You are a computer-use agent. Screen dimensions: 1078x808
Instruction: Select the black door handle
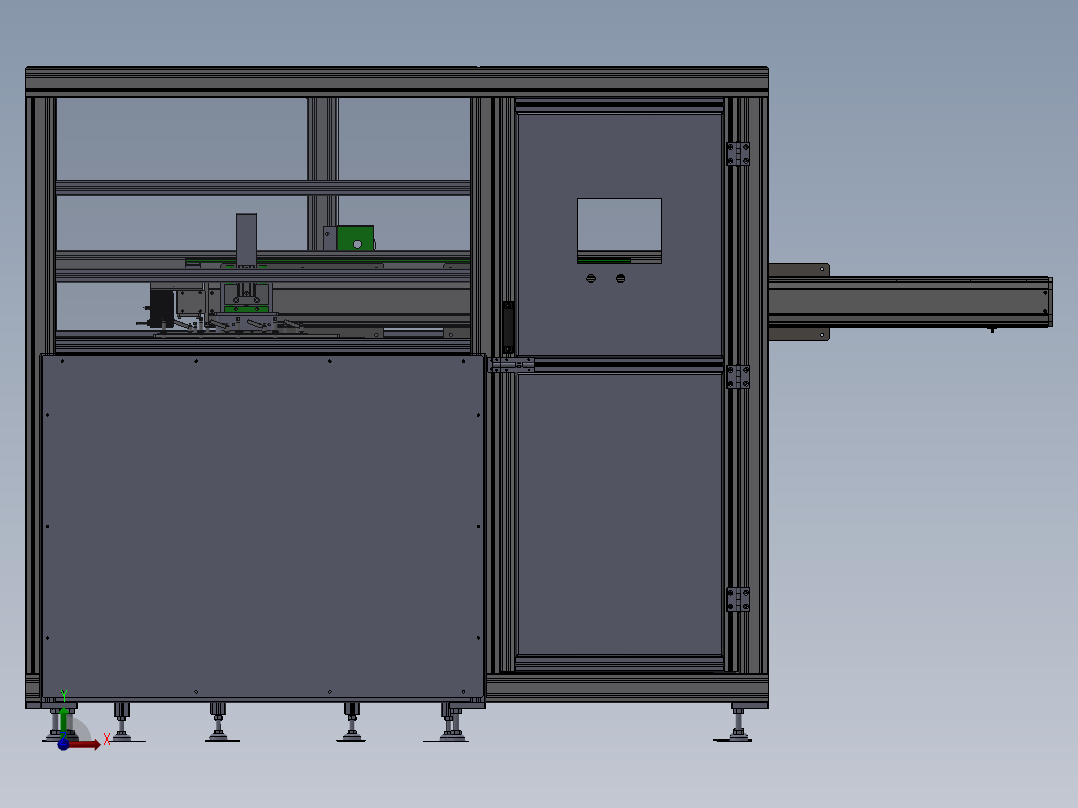[508, 327]
